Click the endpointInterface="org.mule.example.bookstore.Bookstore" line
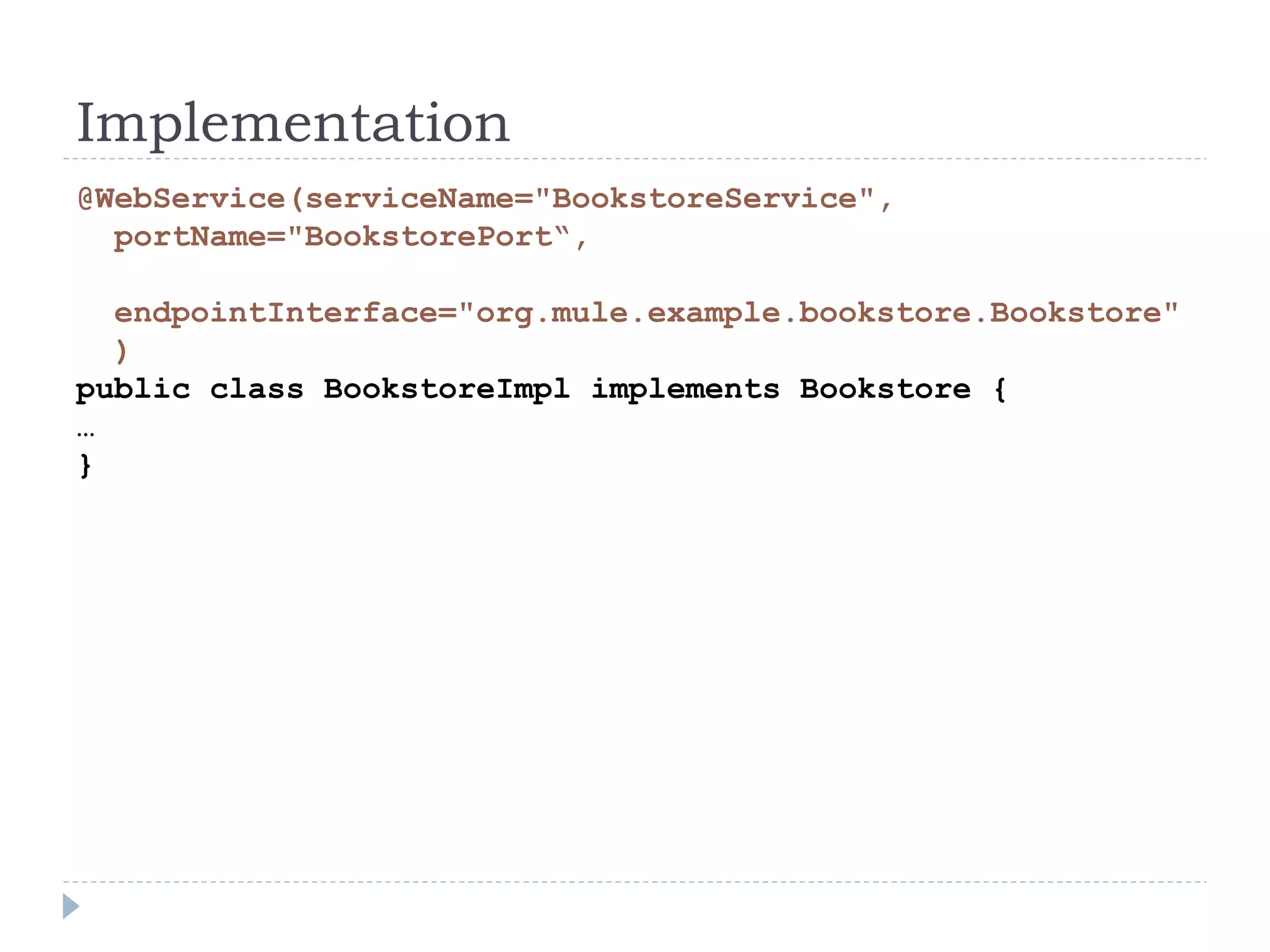Screen dimensions: 1270x952 tap(646, 313)
